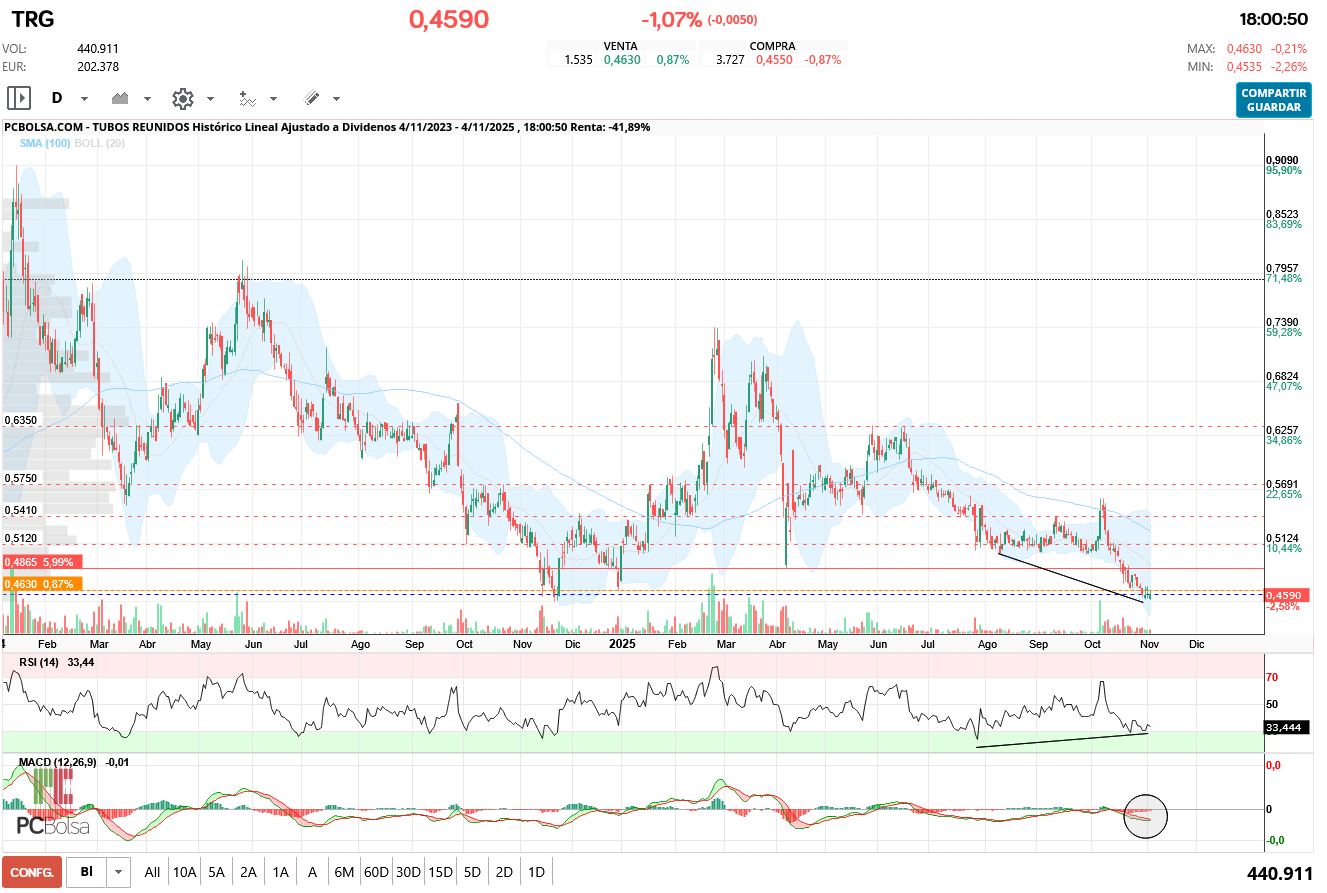Switch to the 1A time range
The image size is (1327, 893).
tap(280, 872)
